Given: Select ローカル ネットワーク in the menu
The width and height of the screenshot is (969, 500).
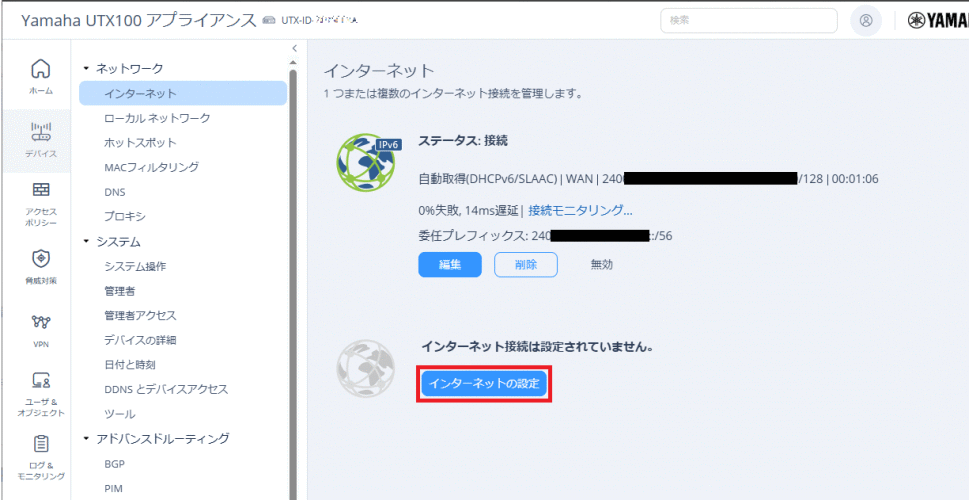Looking at the screenshot, I should (x=157, y=118).
